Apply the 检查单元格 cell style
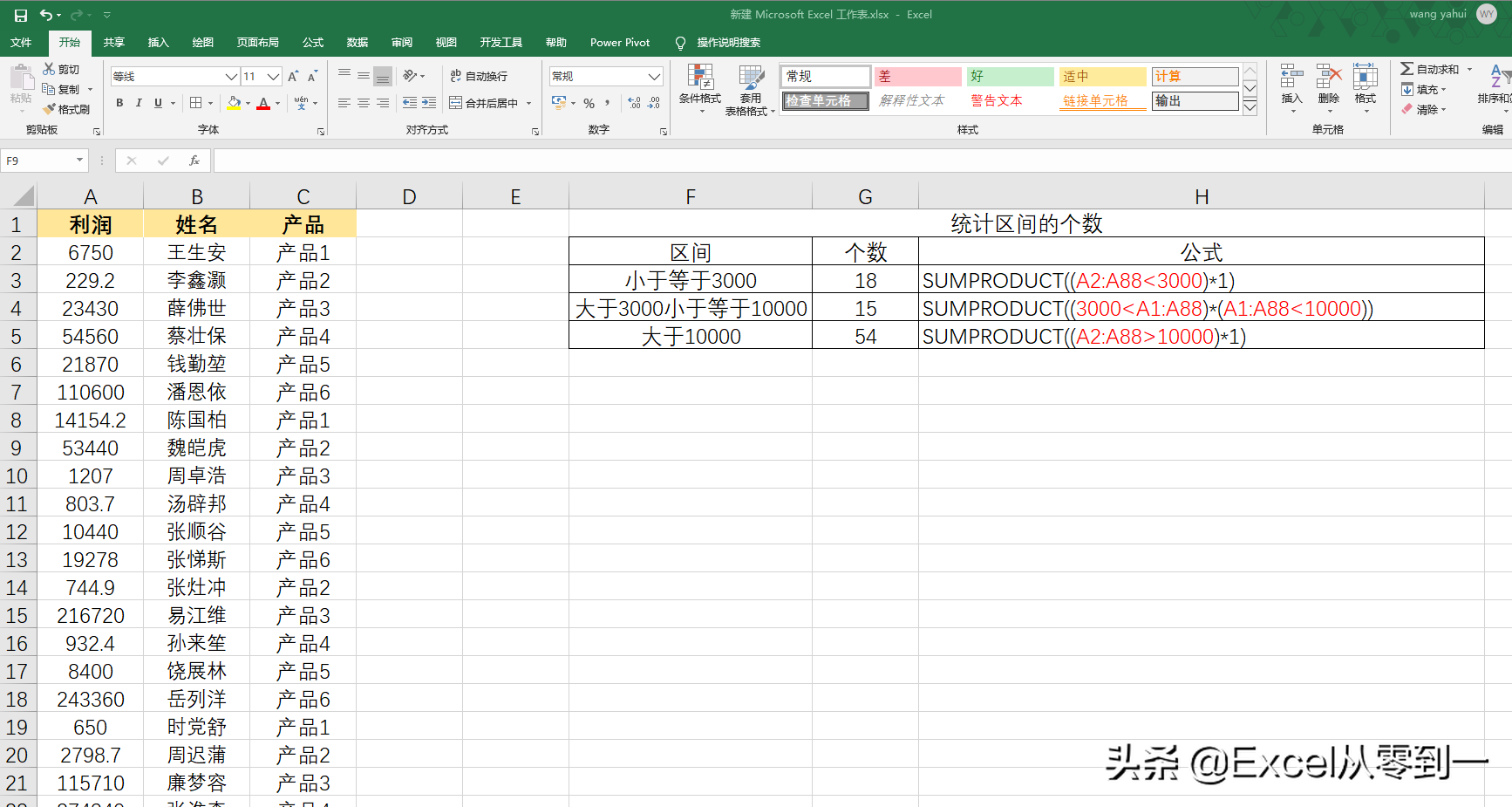This screenshot has height=807, width=1512. tap(825, 101)
